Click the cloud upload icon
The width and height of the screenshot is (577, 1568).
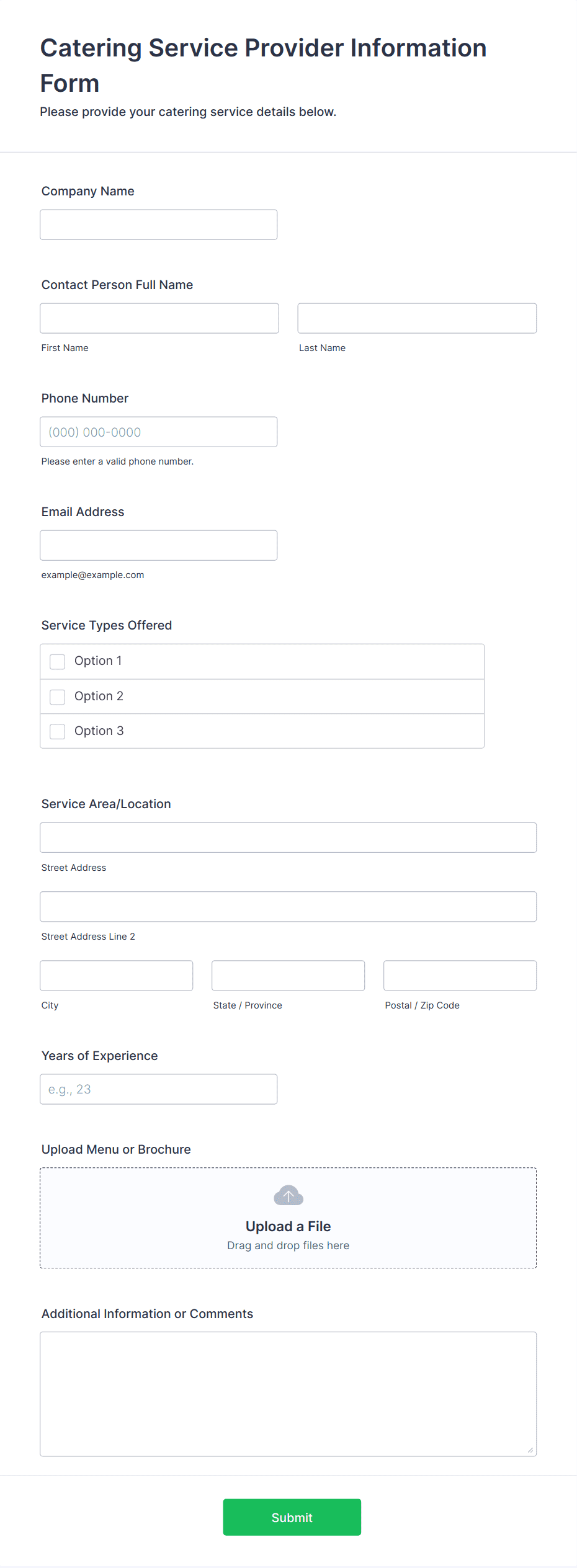(x=288, y=1195)
